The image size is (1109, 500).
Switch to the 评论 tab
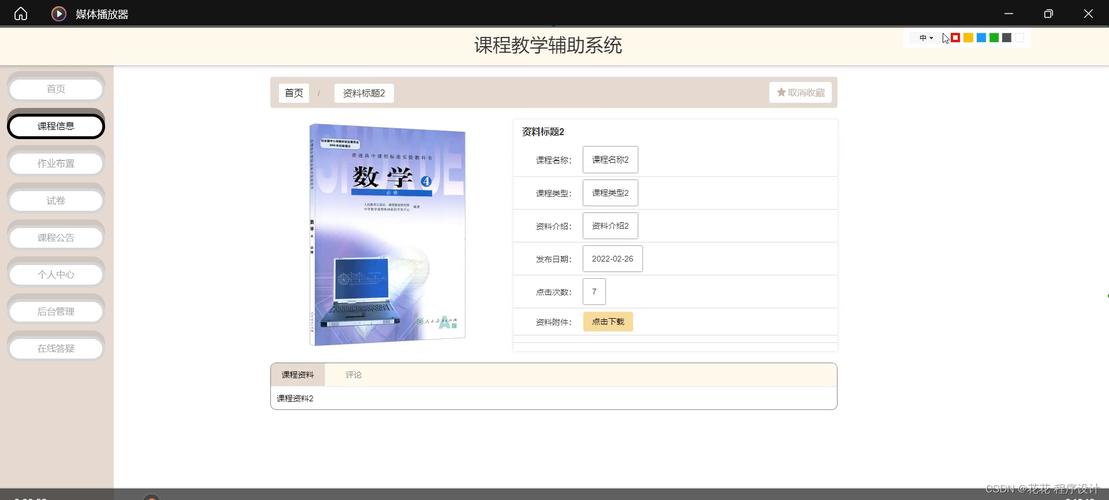coord(354,375)
